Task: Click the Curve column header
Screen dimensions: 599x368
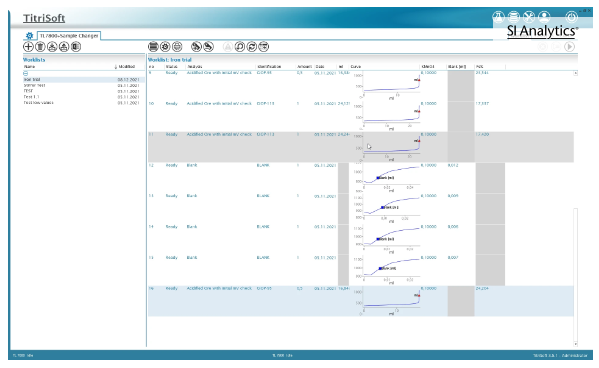Action: (x=356, y=66)
